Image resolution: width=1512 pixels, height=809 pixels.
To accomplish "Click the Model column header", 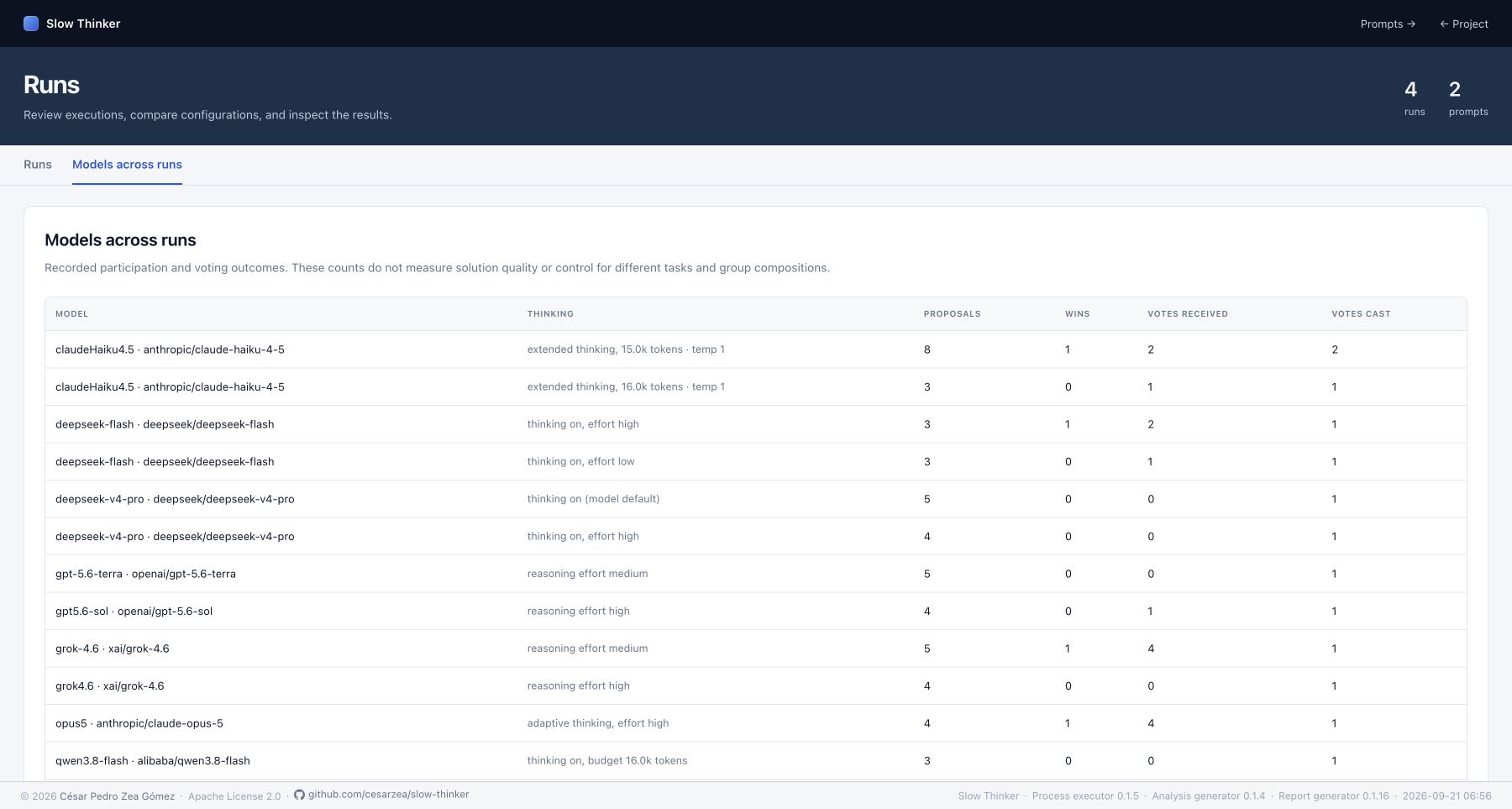I will coord(72,314).
